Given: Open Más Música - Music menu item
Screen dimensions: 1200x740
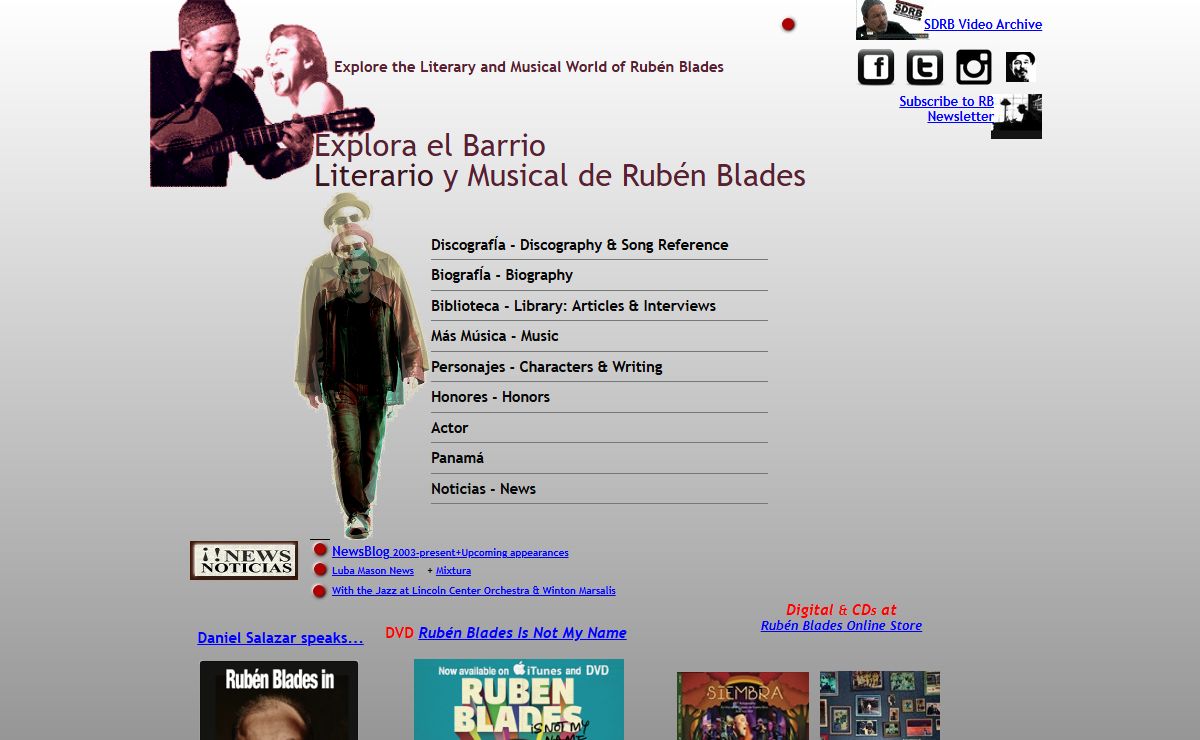Looking at the screenshot, I should 599,336.
